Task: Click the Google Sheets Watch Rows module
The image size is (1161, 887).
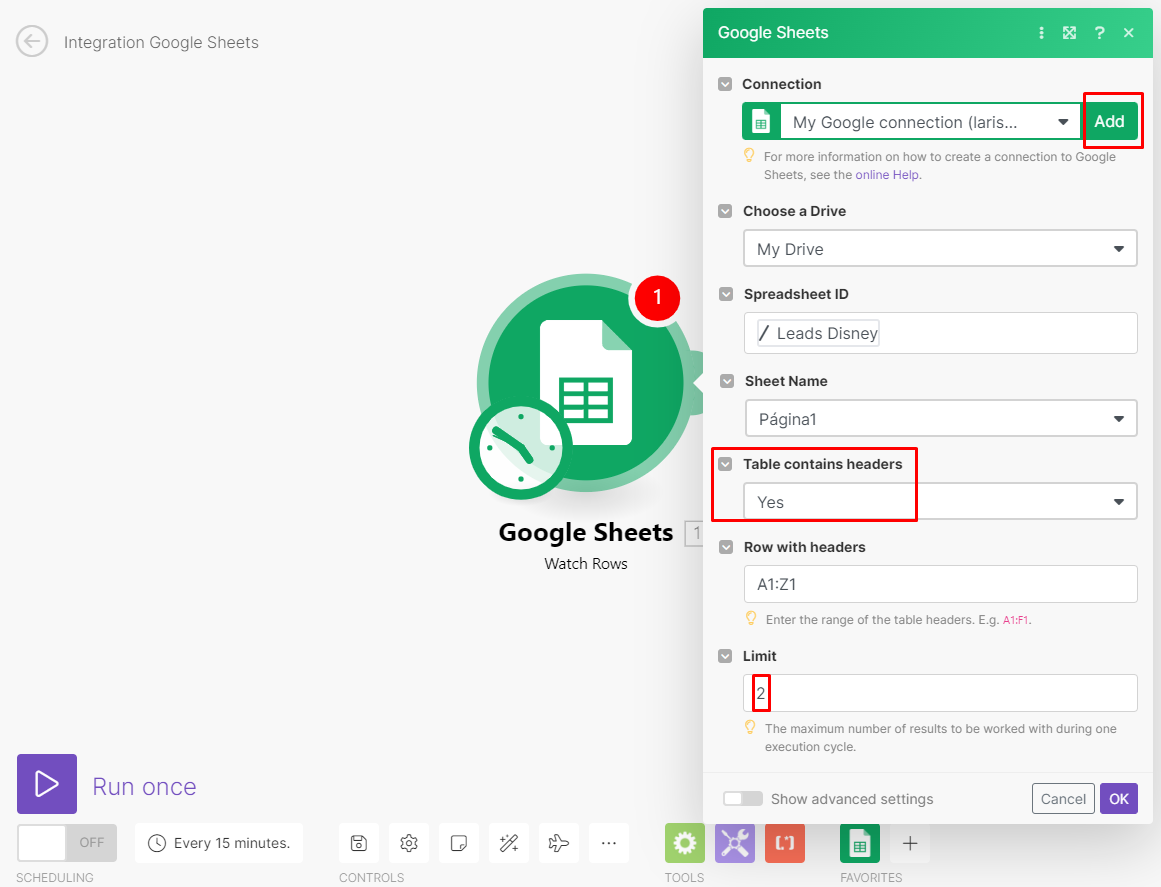Action: coord(585,384)
